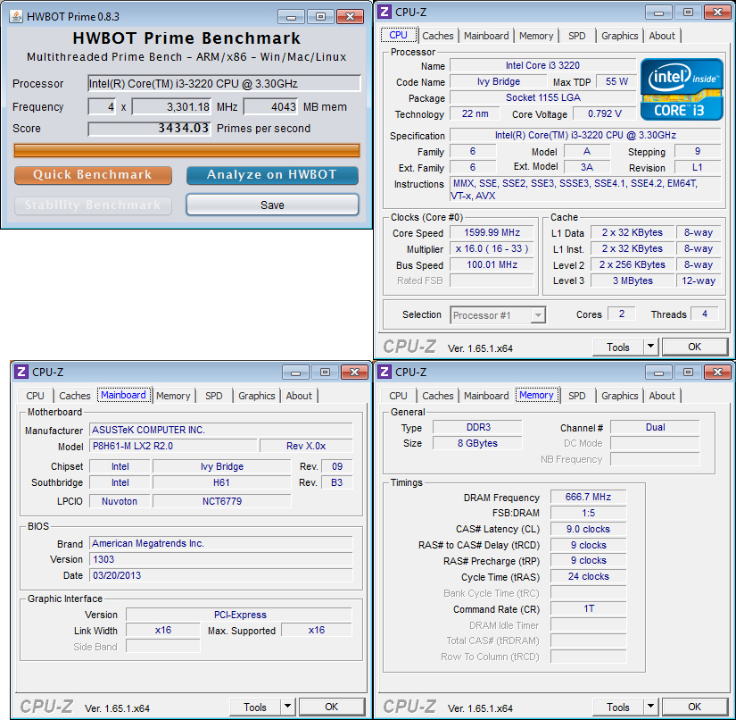Start the Quick Benchmark
Viewport: 736px width, 720px height.
point(93,175)
